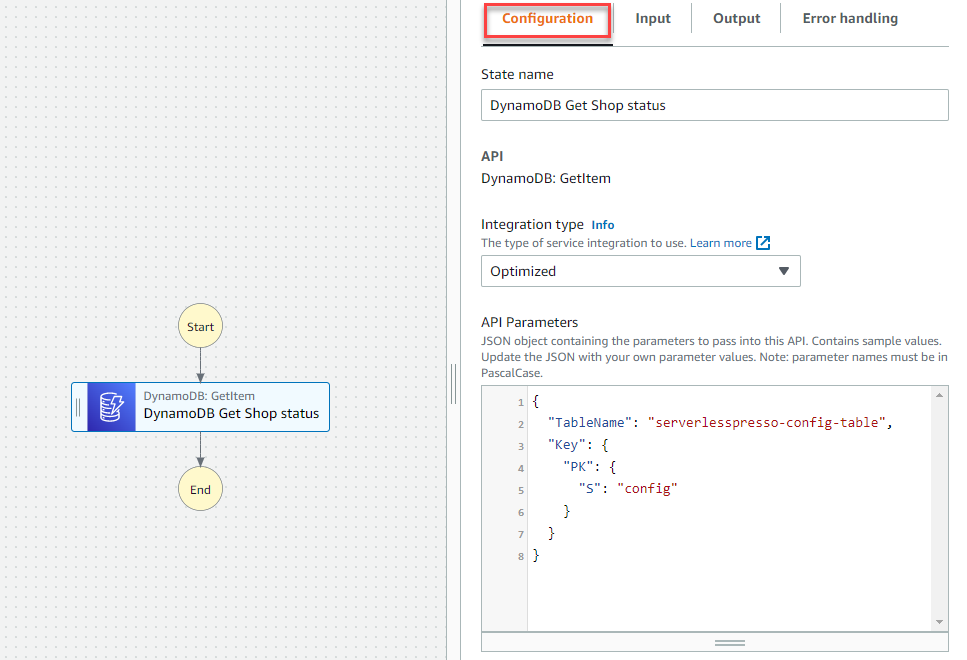Open the Output tab
967x660 pixels.
tap(736, 19)
